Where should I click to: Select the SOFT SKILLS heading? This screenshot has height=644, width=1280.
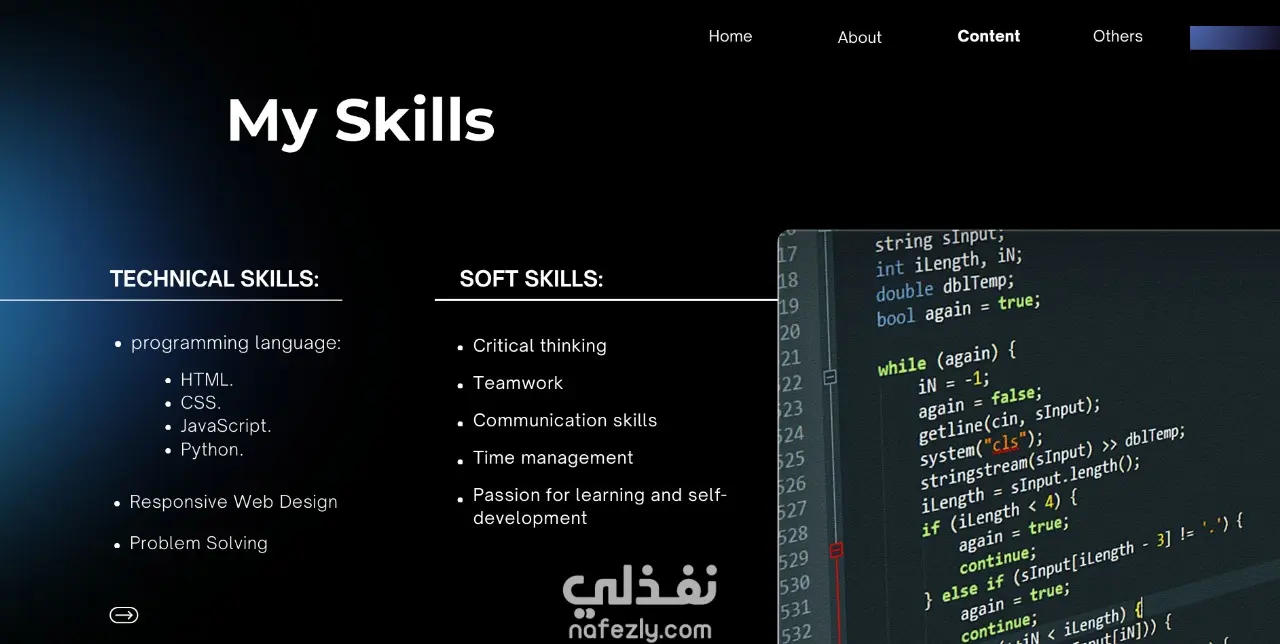coord(531,279)
